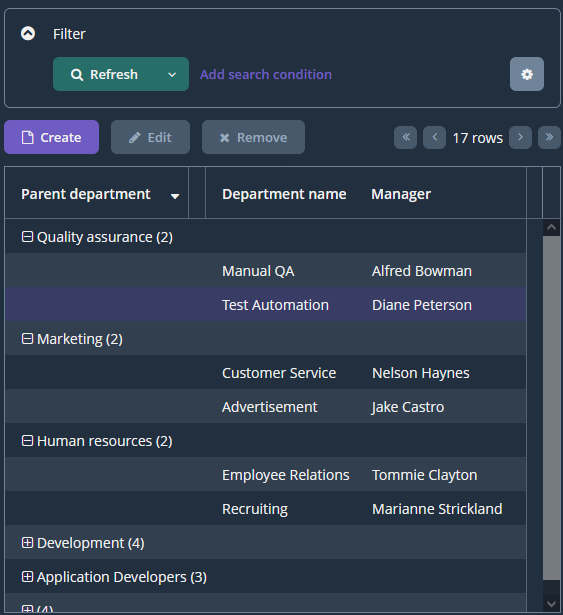Image resolution: width=563 pixels, height=615 pixels.
Task: Collapse the Human resources group
Action: click(x=27, y=440)
